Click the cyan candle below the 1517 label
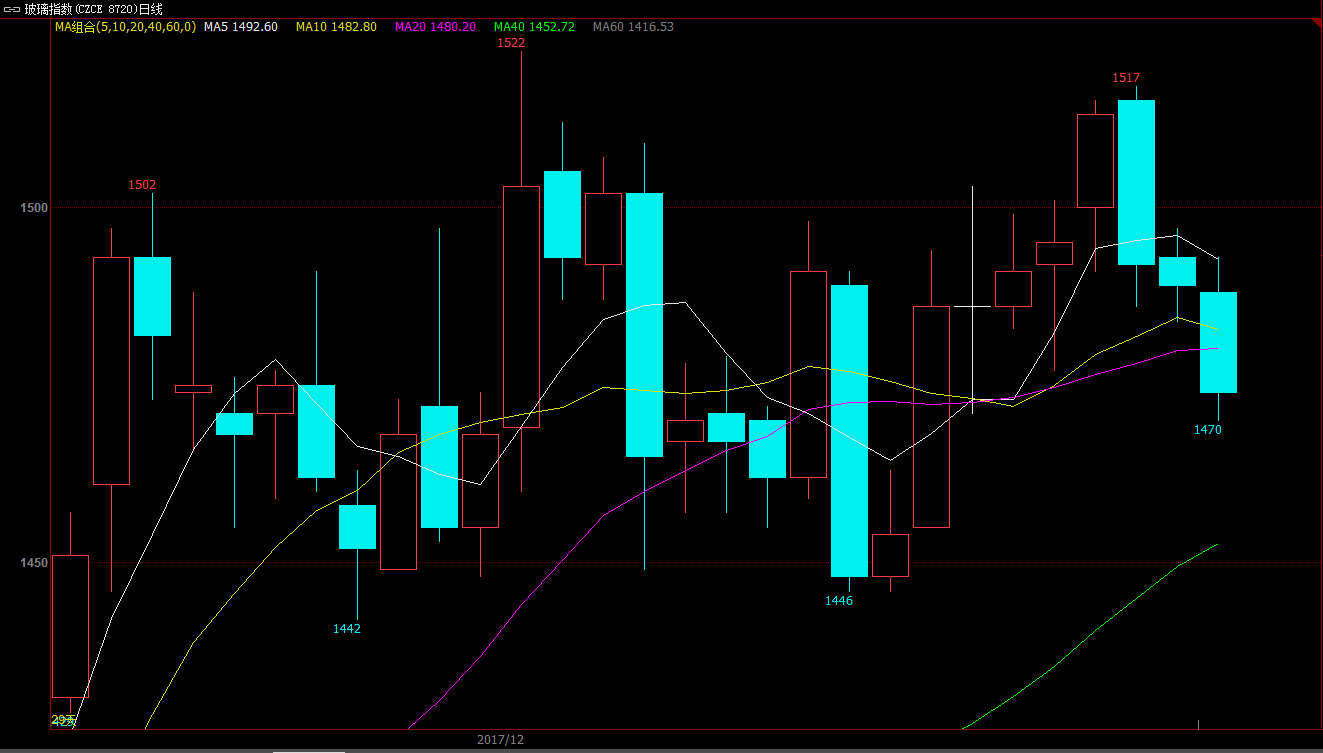This screenshot has width=1323, height=753. (1136, 182)
